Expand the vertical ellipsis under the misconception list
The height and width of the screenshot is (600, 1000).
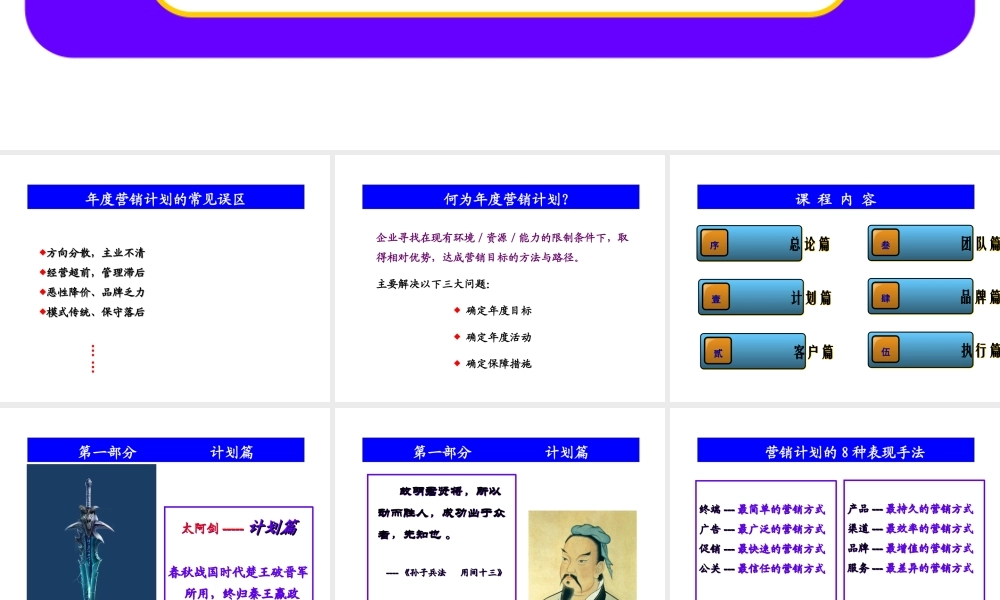click(x=93, y=358)
